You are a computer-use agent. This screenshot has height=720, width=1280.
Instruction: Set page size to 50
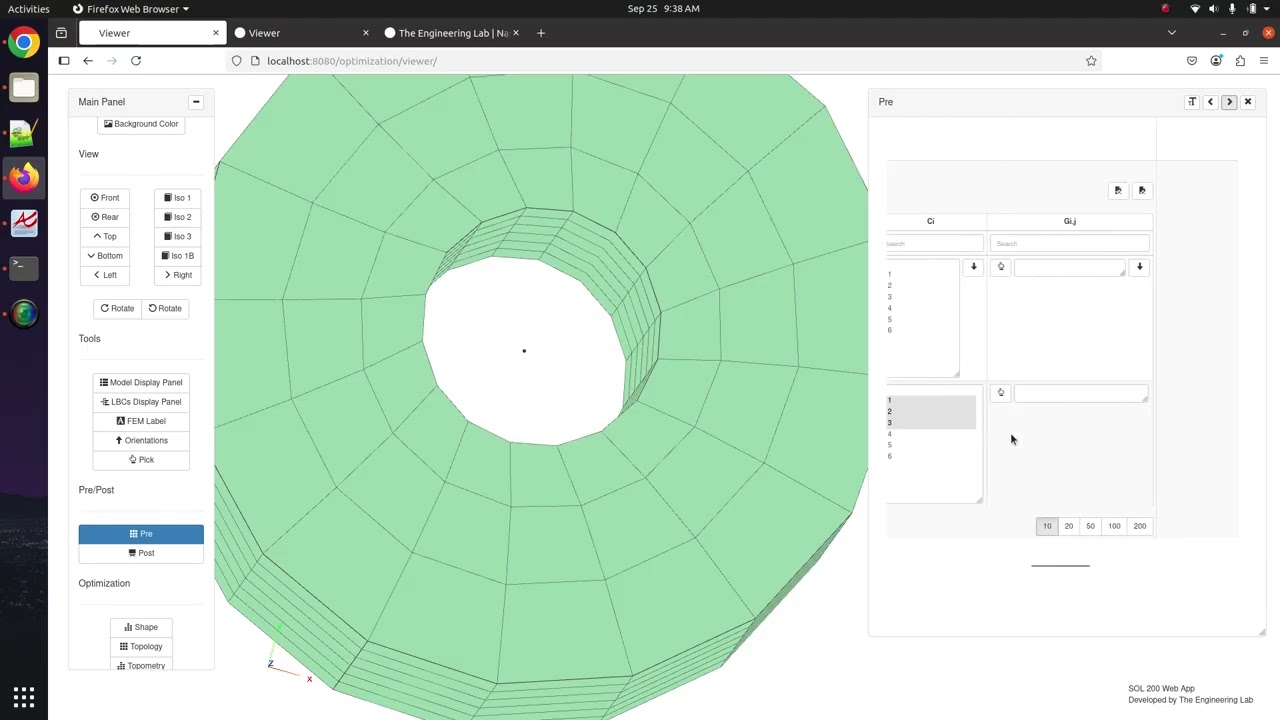(1091, 526)
